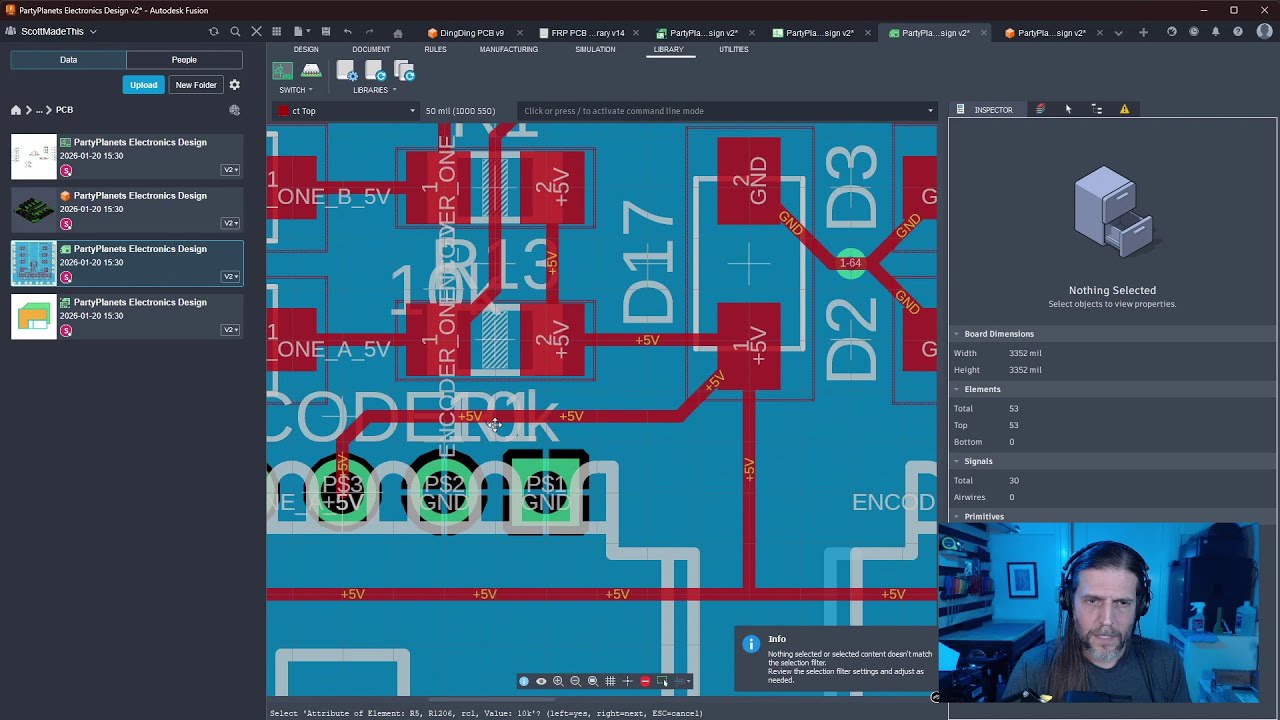Click the New Folder button
Image resolution: width=1280 pixels, height=720 pixels.
coord(196,85)
